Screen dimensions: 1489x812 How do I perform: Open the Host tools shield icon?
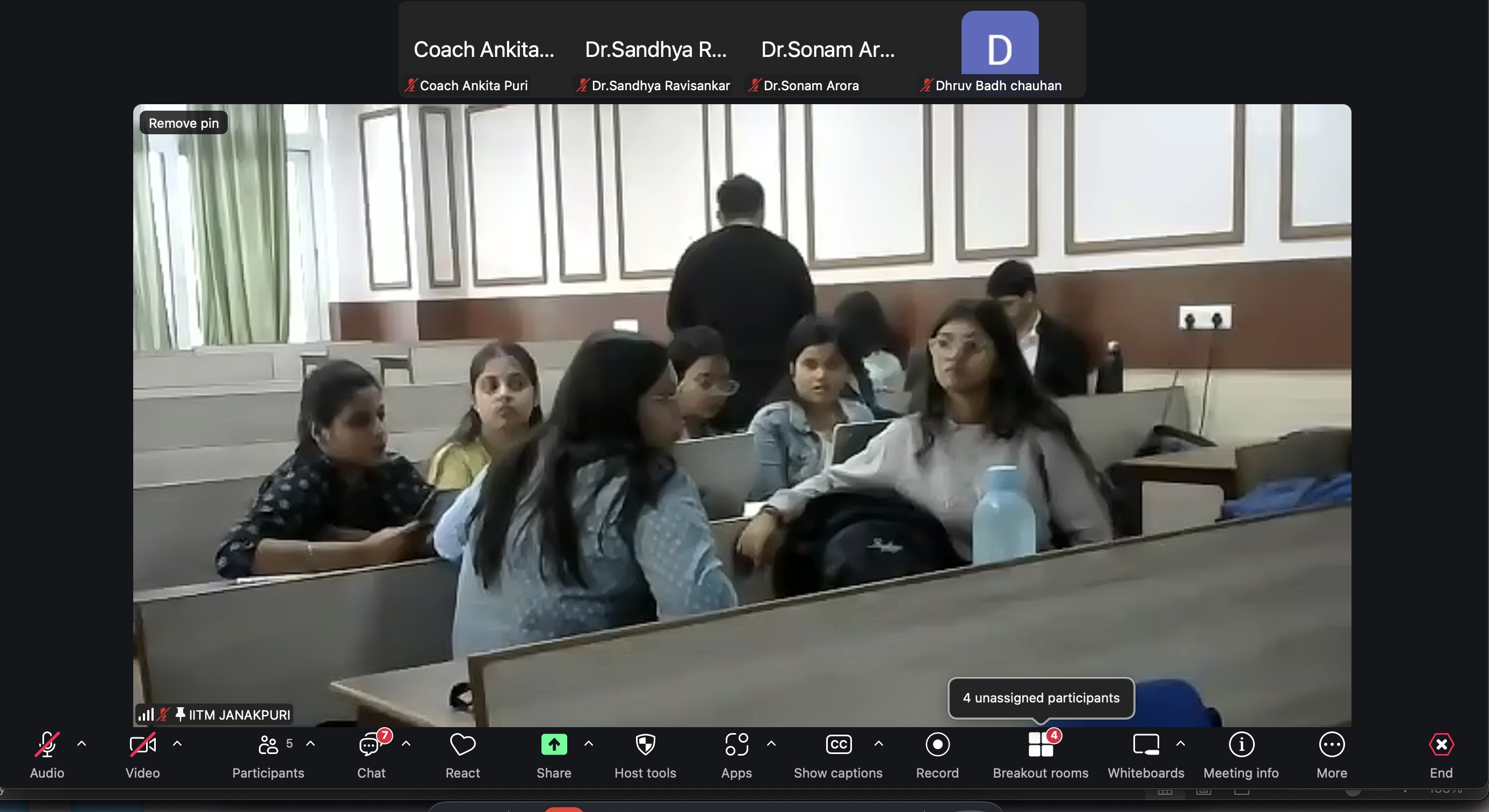pyautogui.click(x=645, y=745)
